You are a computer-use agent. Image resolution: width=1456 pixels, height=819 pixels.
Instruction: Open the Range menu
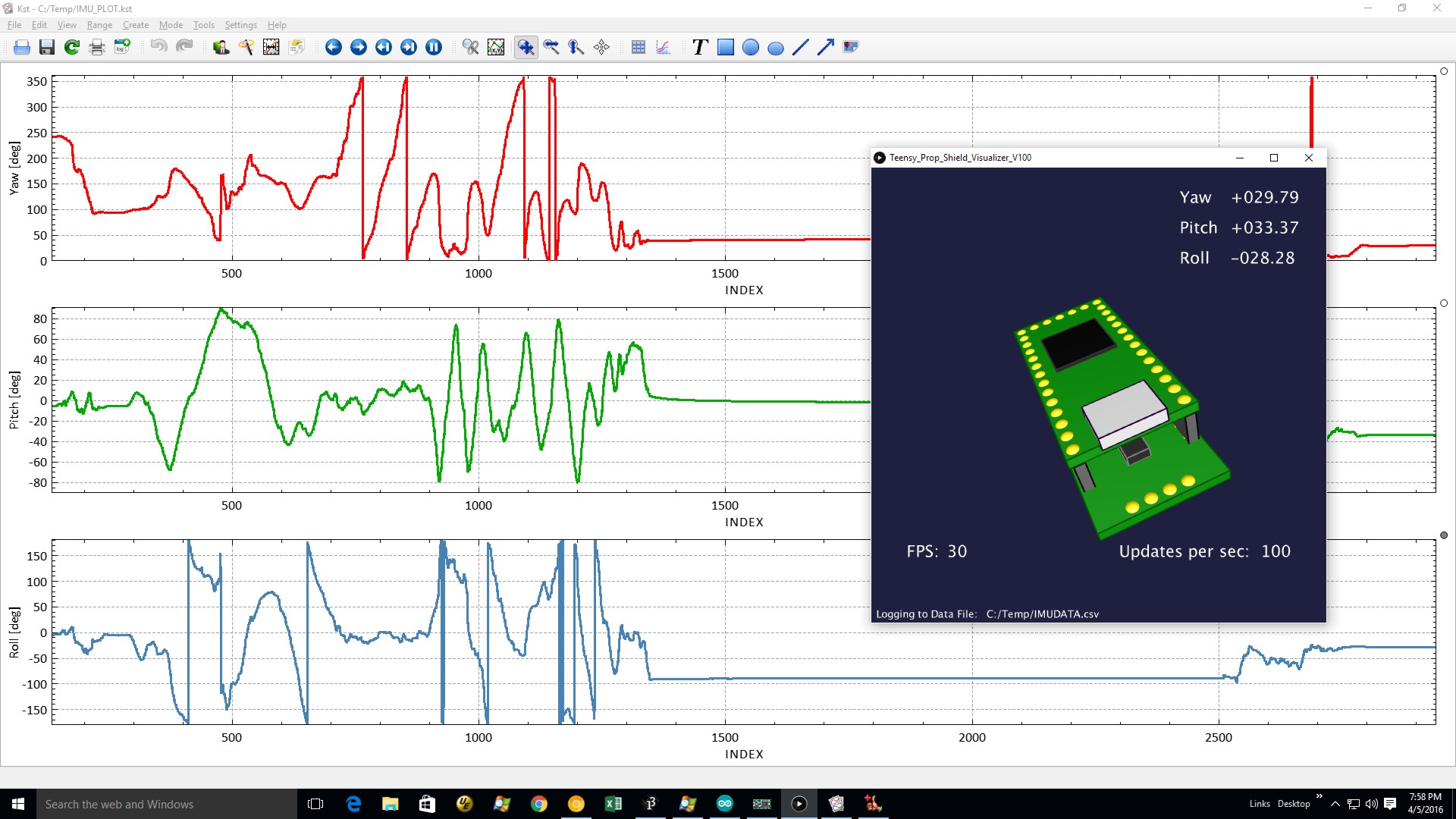pyautogui.click(x=99, y=25)
